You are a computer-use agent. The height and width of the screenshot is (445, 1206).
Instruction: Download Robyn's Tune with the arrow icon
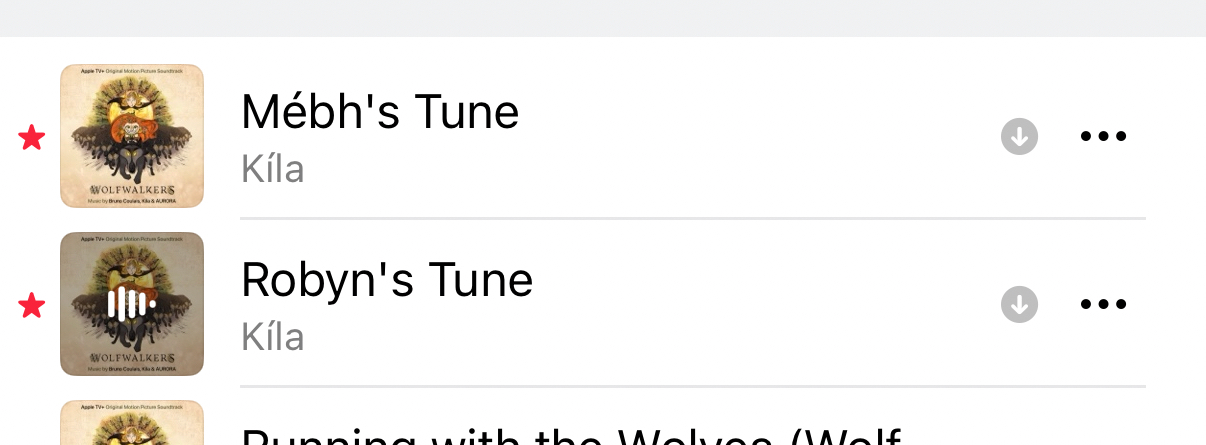click(x=1019, y=304)
